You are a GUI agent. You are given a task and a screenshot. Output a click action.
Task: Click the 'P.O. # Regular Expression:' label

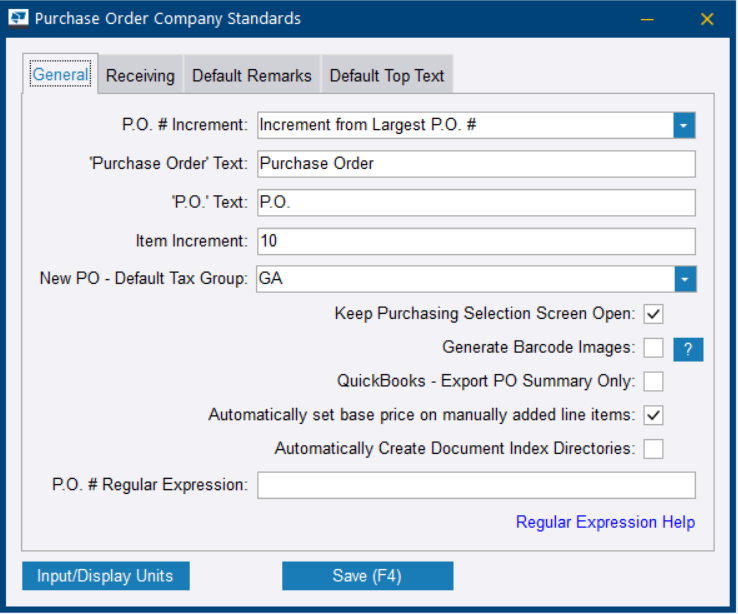(150, 485)
